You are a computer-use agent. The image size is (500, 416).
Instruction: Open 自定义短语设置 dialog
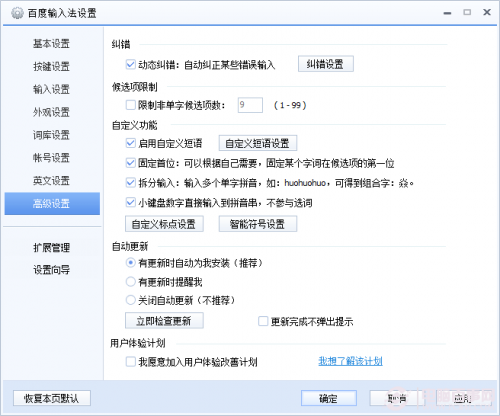258,143
